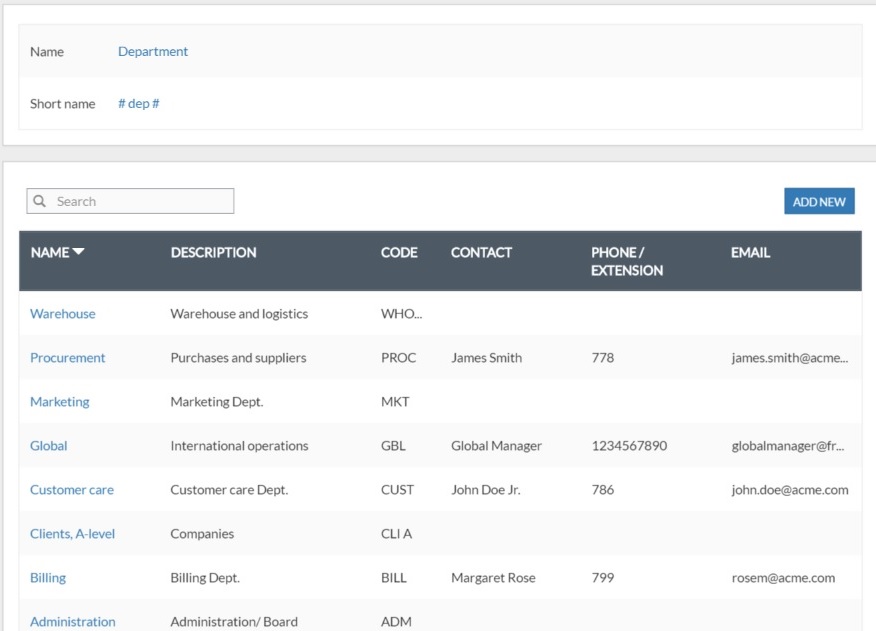Click the PHONE / EXTENSION column header
876x631 pixels.
pos(626,261)
